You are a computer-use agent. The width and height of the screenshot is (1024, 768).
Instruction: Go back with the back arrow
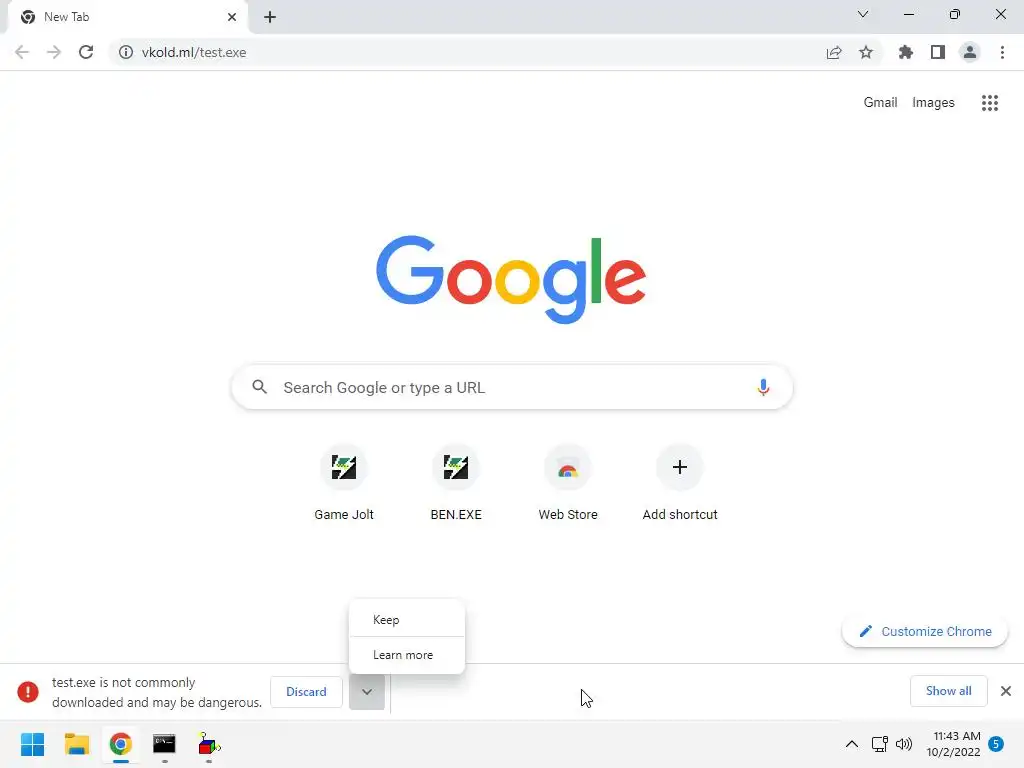click(x=22, y=52)
